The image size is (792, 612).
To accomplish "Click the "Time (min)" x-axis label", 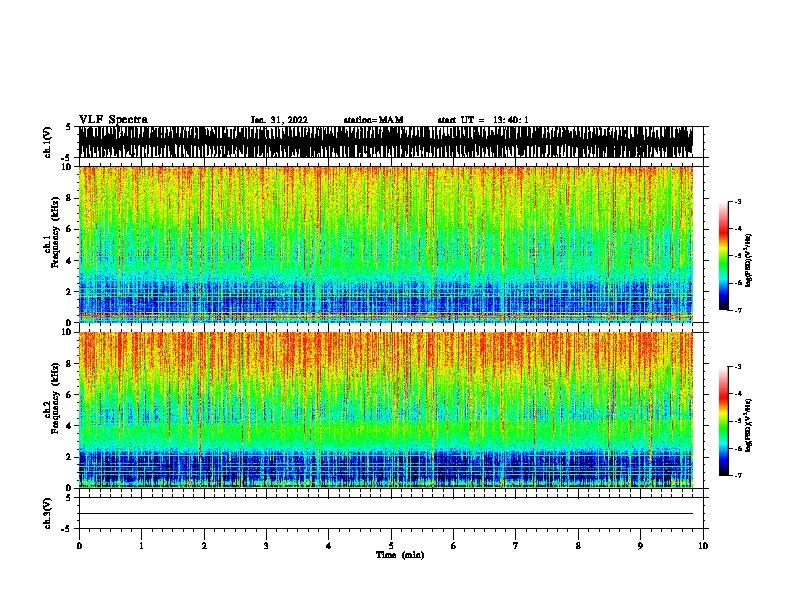I will click(400, 555).
